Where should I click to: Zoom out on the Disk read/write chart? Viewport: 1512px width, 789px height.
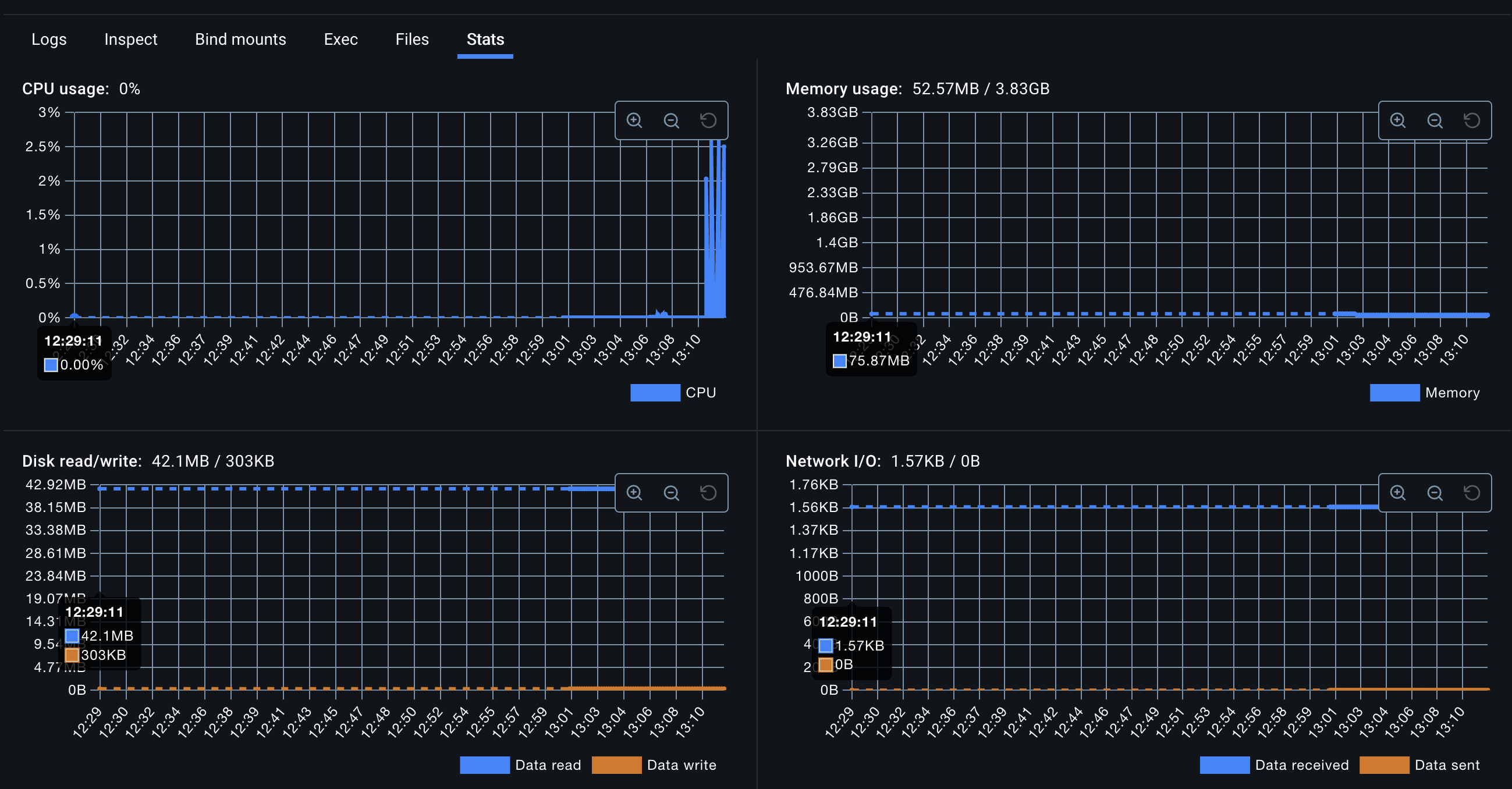[672, 493]
